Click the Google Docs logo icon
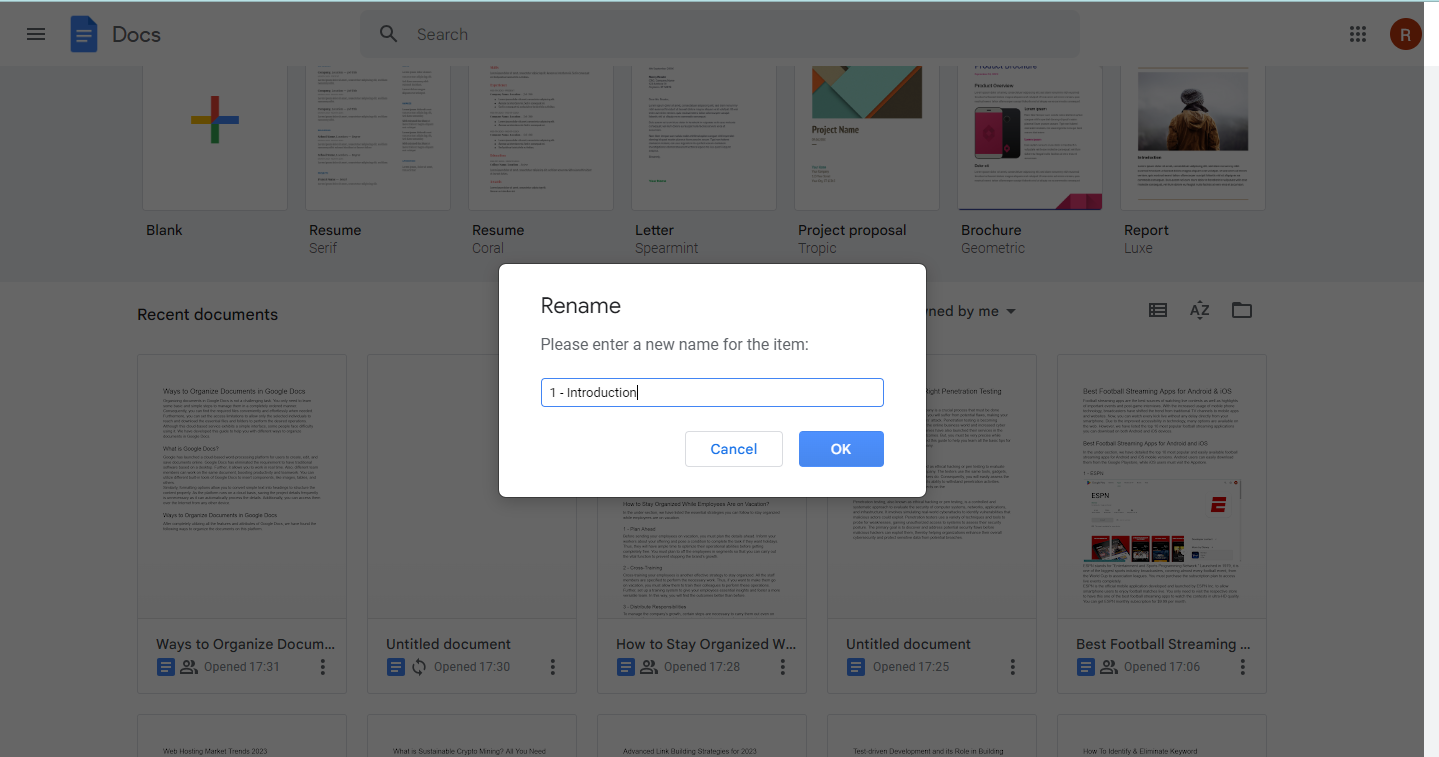1439x757 pixels. [x=84, y=34]
